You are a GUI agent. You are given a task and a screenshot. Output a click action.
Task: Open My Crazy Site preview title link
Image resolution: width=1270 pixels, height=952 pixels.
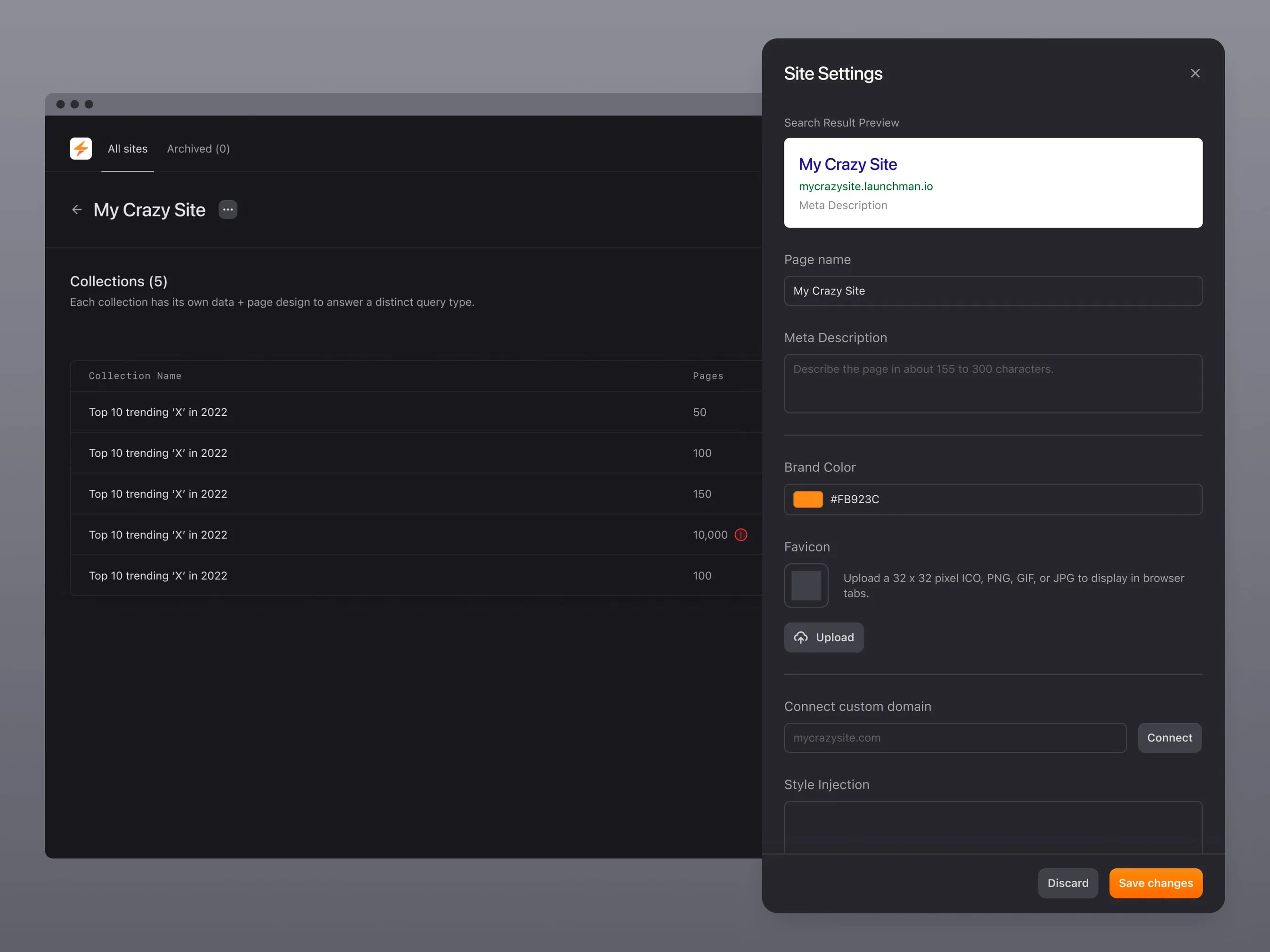[x=847, y=165]
